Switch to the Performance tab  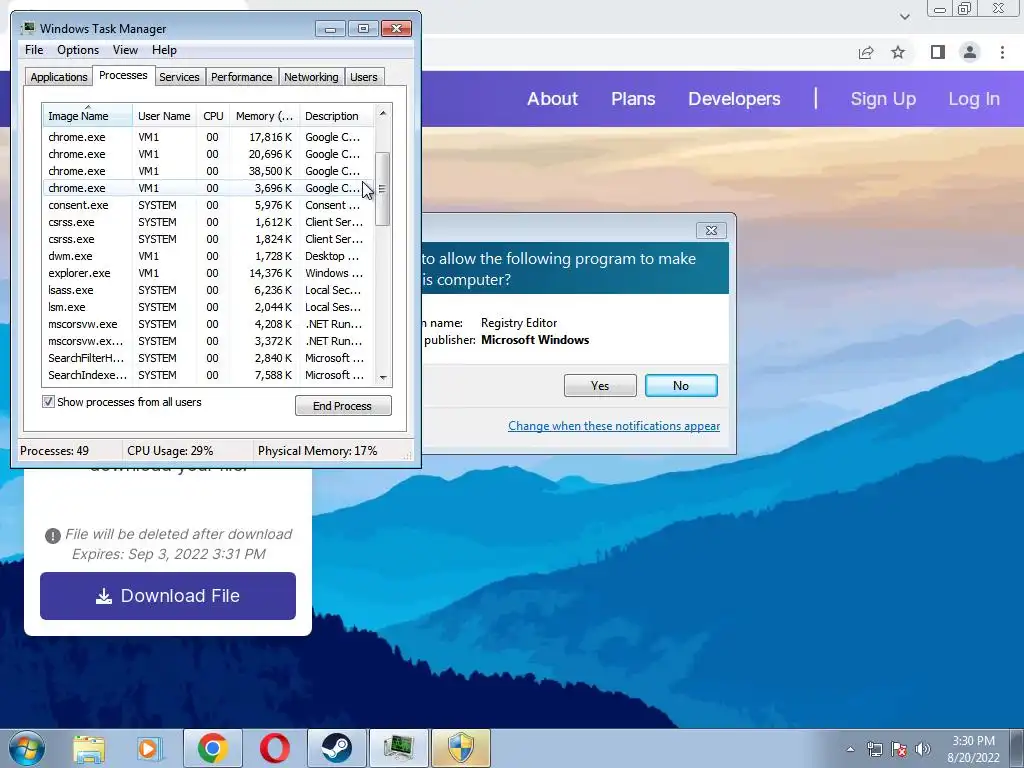pyautogui.click(x=241, y=77)
